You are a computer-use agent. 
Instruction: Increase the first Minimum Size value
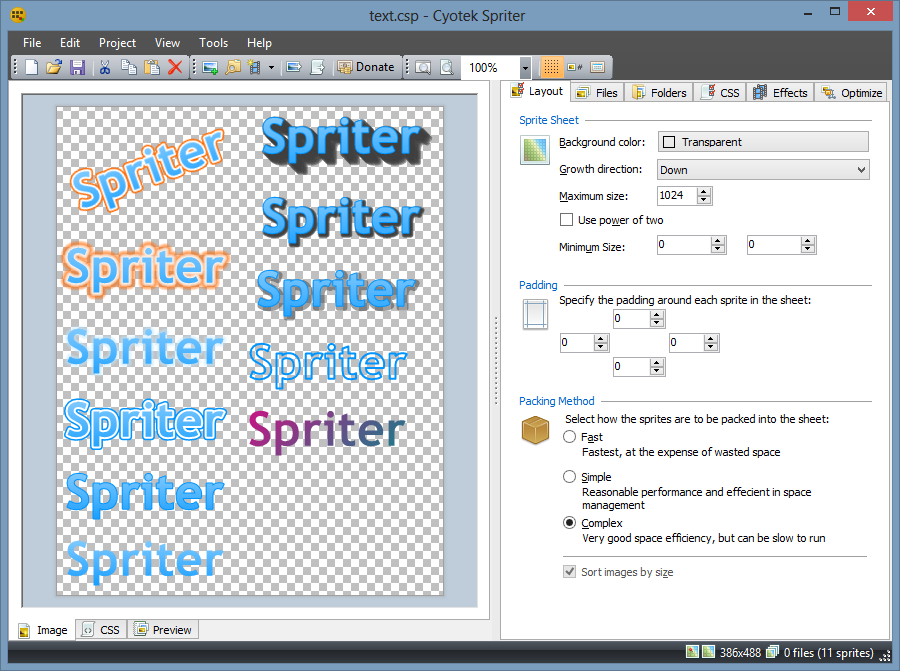(x=718, y=241)
